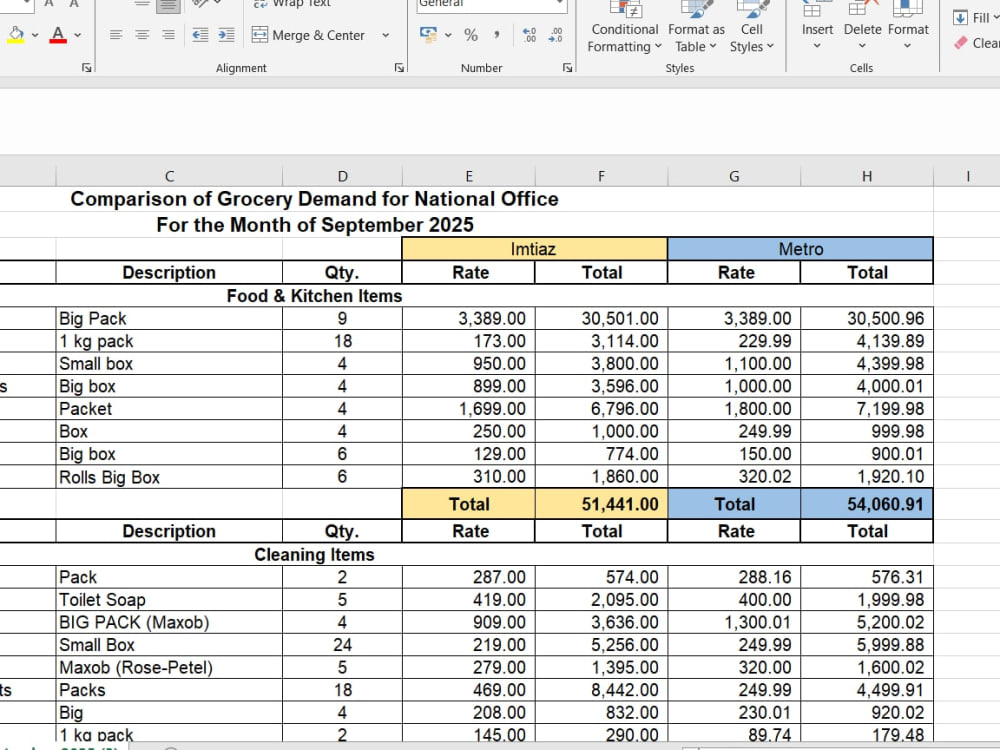Select the blue Metro header cell

[800, 249]
